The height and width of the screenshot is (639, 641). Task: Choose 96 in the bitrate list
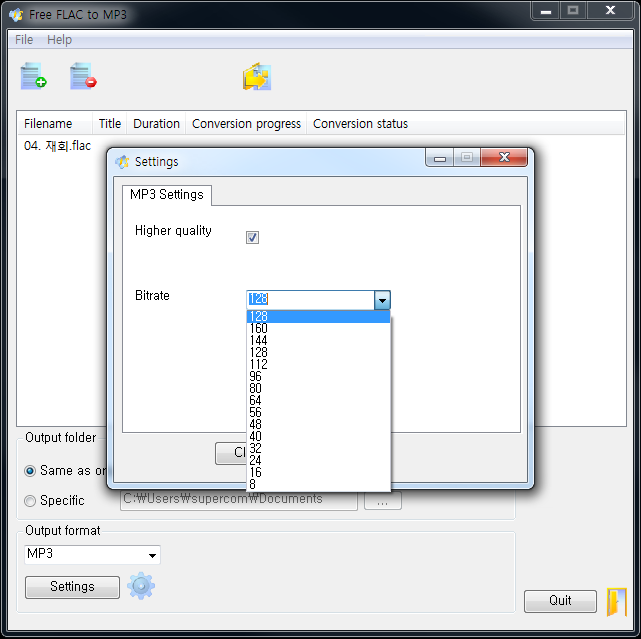point(318,376)
